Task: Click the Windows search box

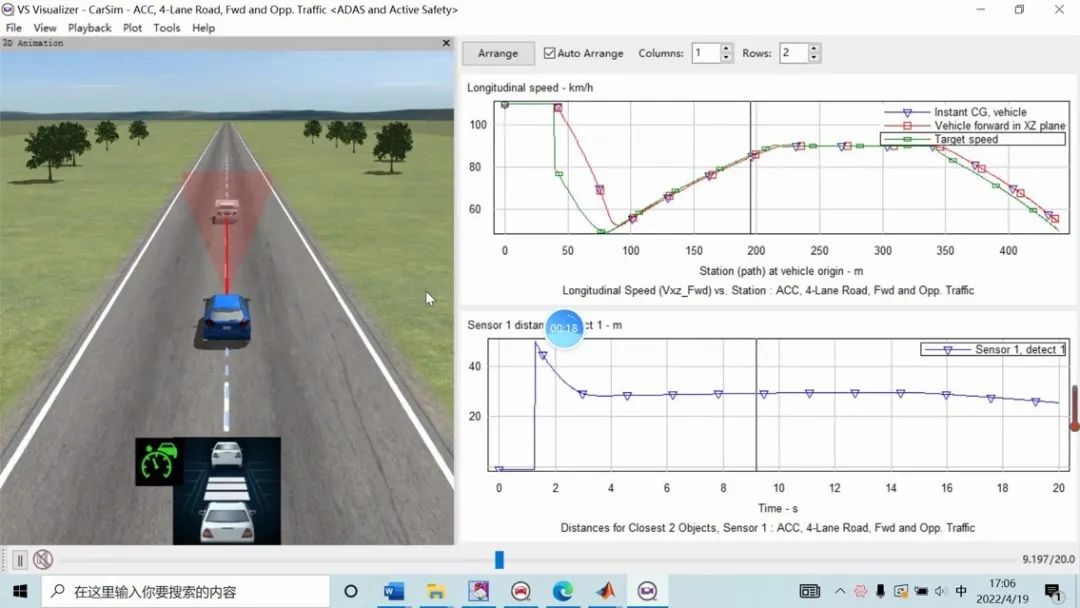Action: click(190, 591)
